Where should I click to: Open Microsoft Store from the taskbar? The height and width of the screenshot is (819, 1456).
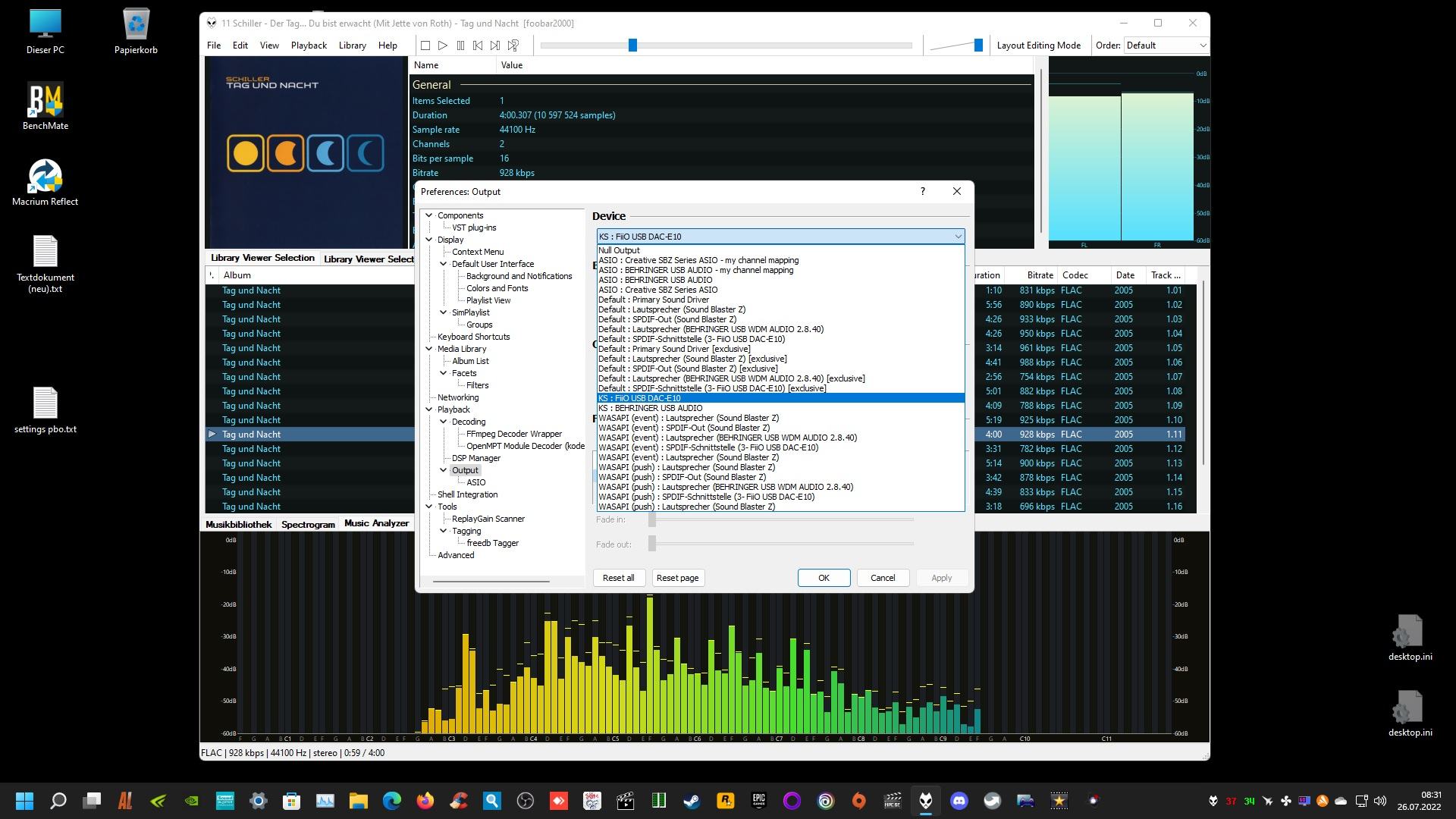[292, 800]
